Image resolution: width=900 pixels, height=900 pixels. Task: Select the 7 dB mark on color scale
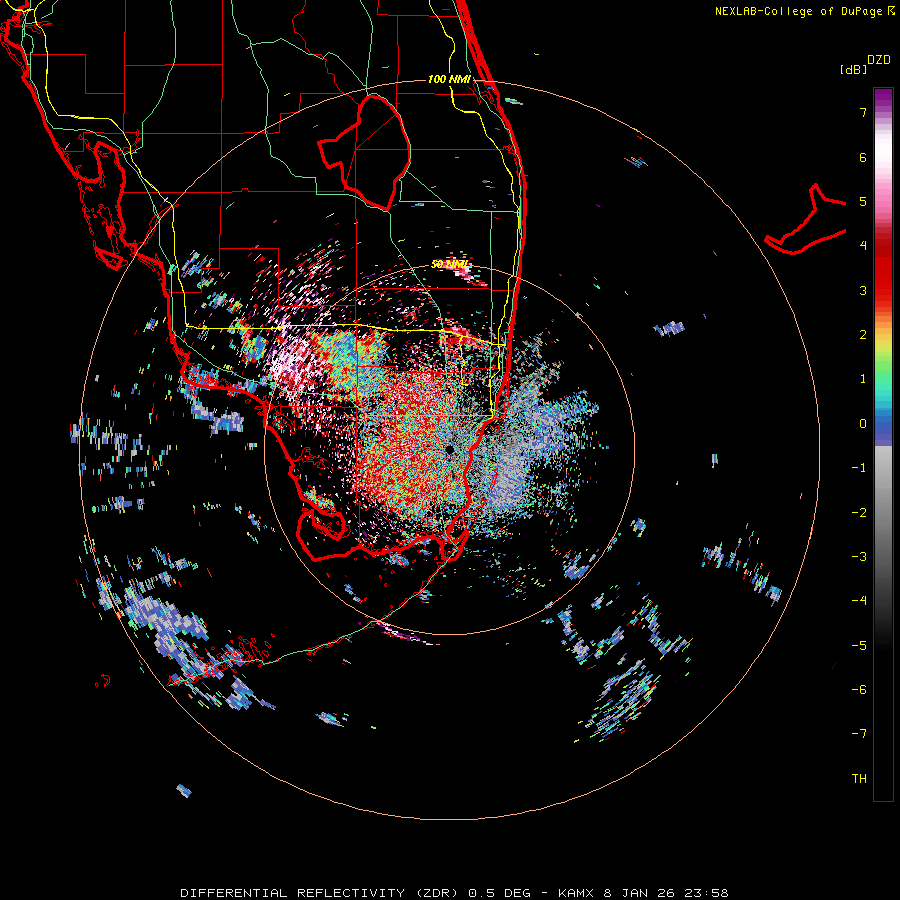[x=863, y=112]
